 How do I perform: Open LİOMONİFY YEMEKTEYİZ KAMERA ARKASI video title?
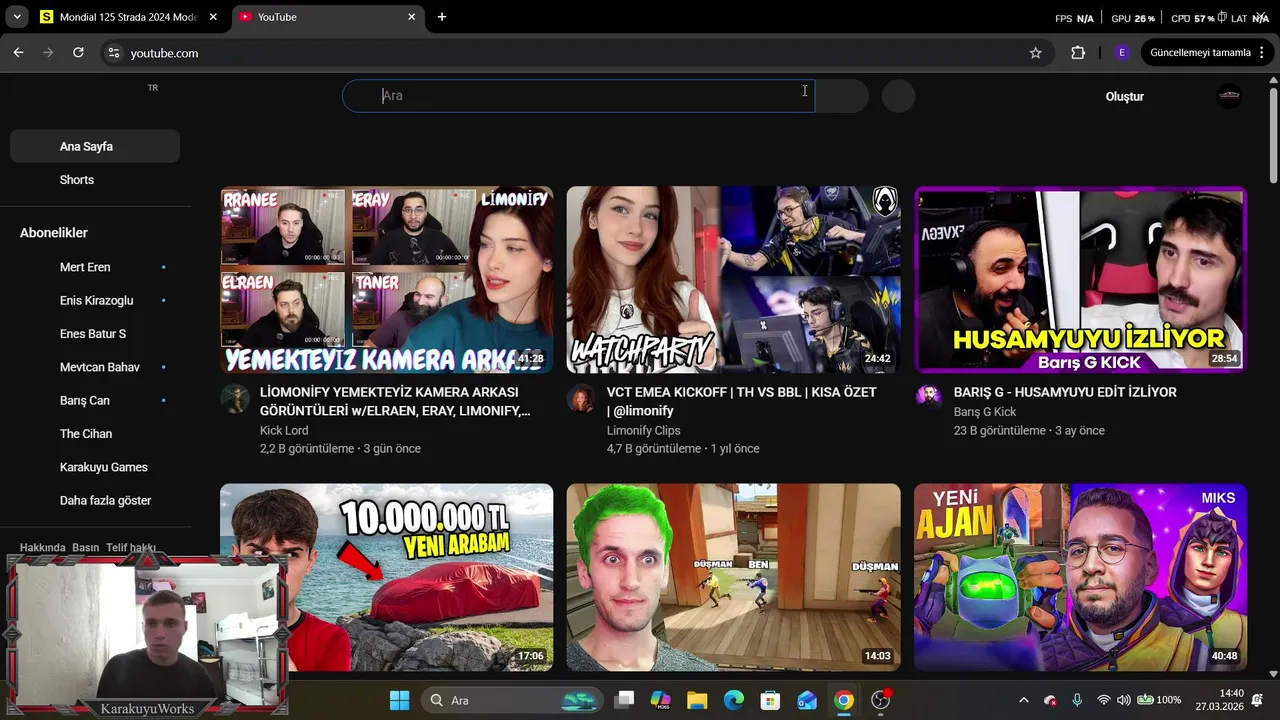click(x=395, y=402)
